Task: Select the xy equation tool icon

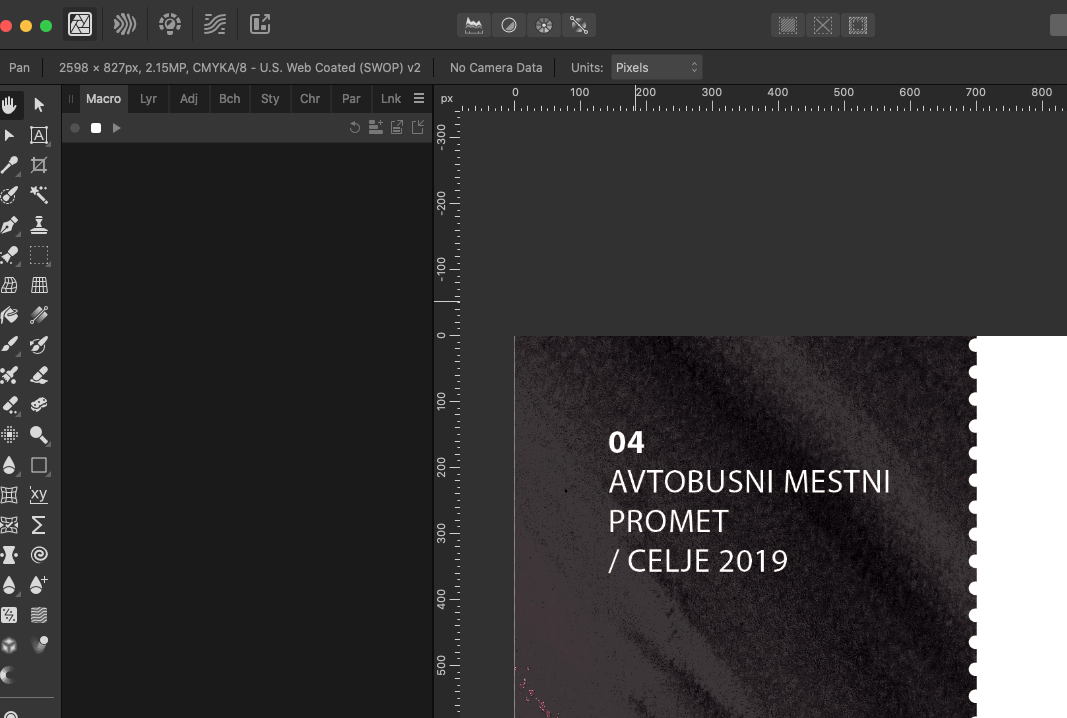Action: (39, 495)
